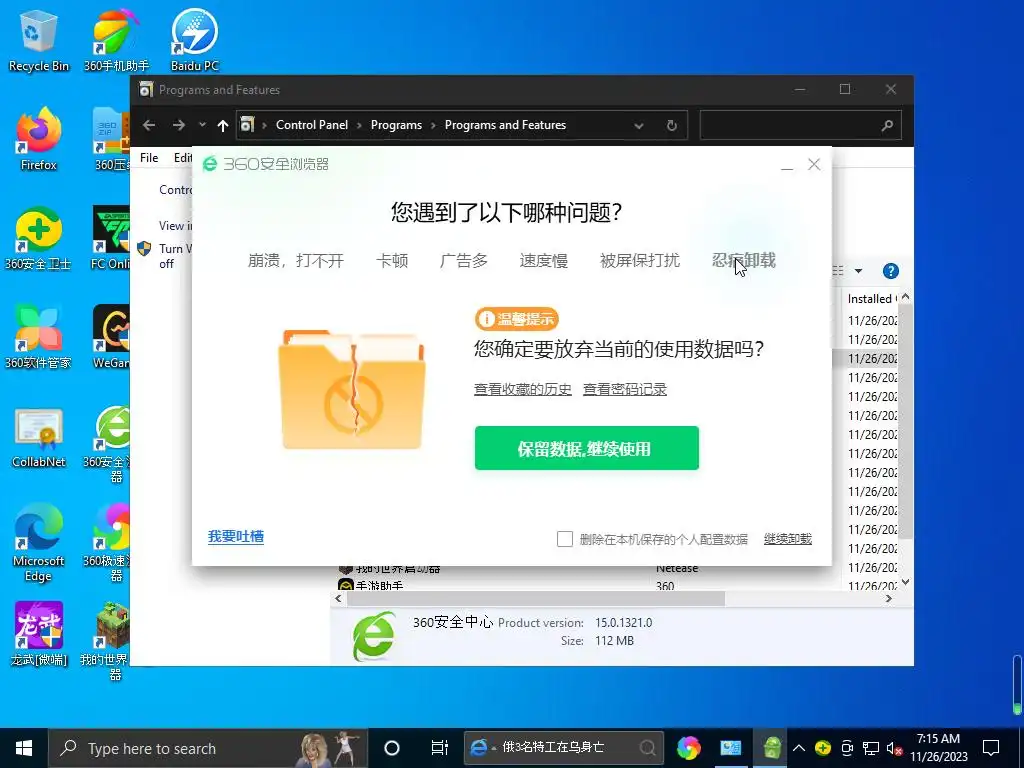This screenshot has height=768, width=1024.
Task: Launch Microsoft Edge from desktop
Action: point(39,543)
